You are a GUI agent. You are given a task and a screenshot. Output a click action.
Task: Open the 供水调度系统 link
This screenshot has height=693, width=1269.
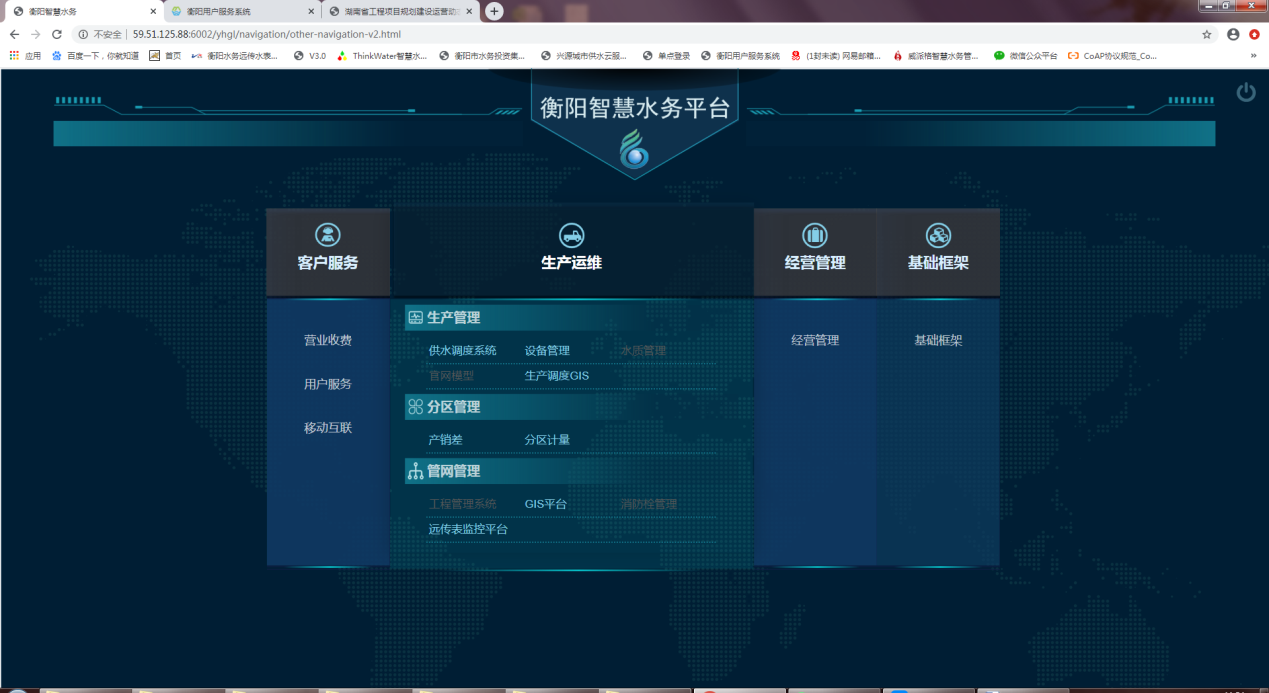point(462,351)
